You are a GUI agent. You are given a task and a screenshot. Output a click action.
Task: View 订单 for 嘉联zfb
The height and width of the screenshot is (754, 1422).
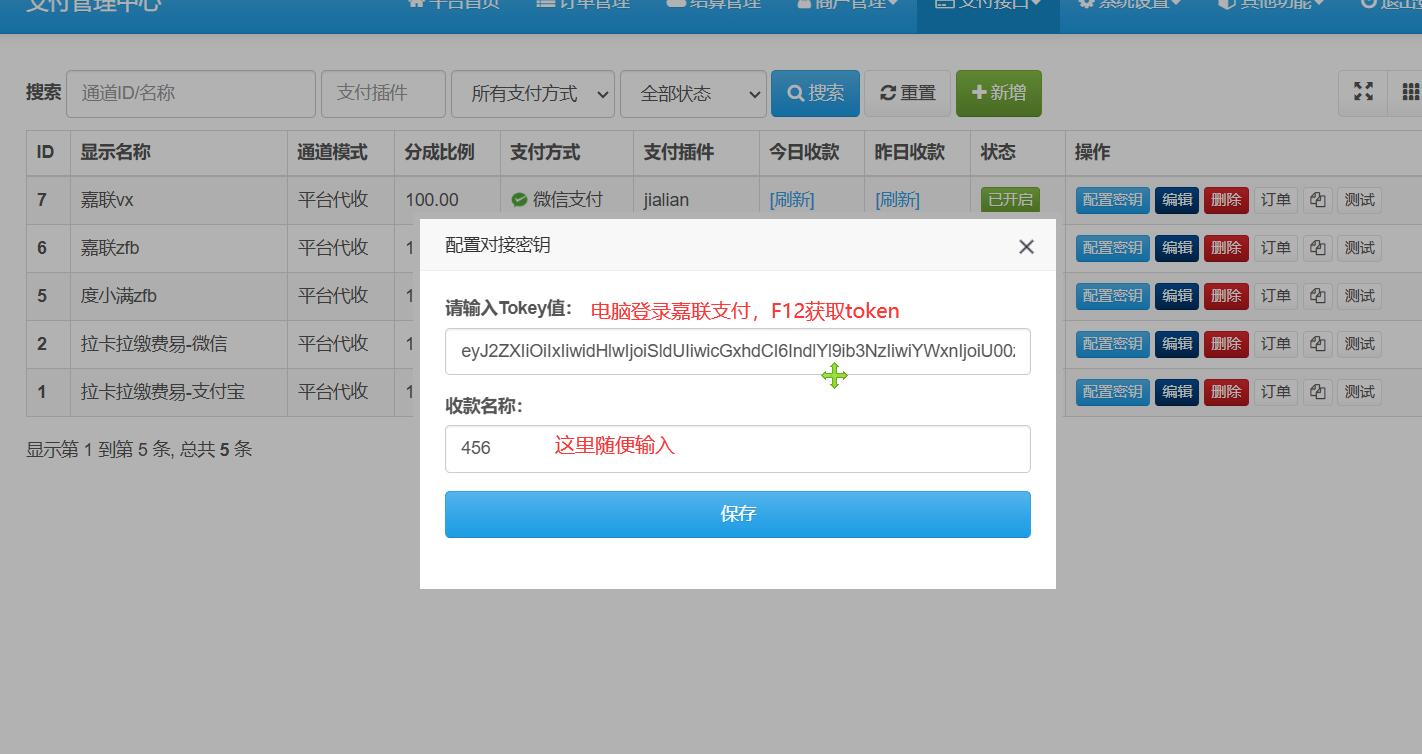click(x=1276, y=248)
